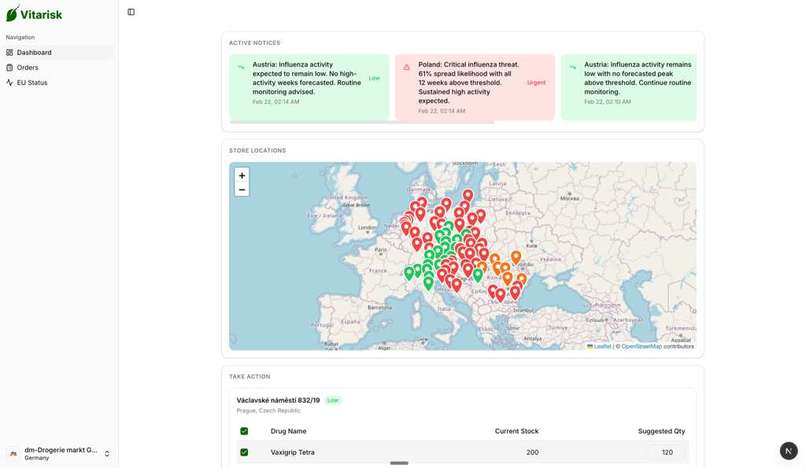Open the Dashboard page
The height and width of the screenshot is (468, 806).
[x=58, y=52]
